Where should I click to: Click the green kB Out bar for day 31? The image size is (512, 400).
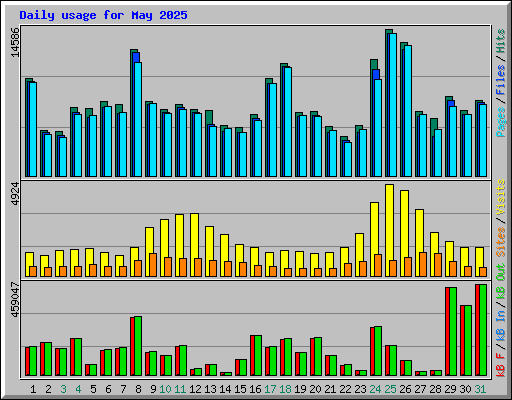(x=483, y=330)
